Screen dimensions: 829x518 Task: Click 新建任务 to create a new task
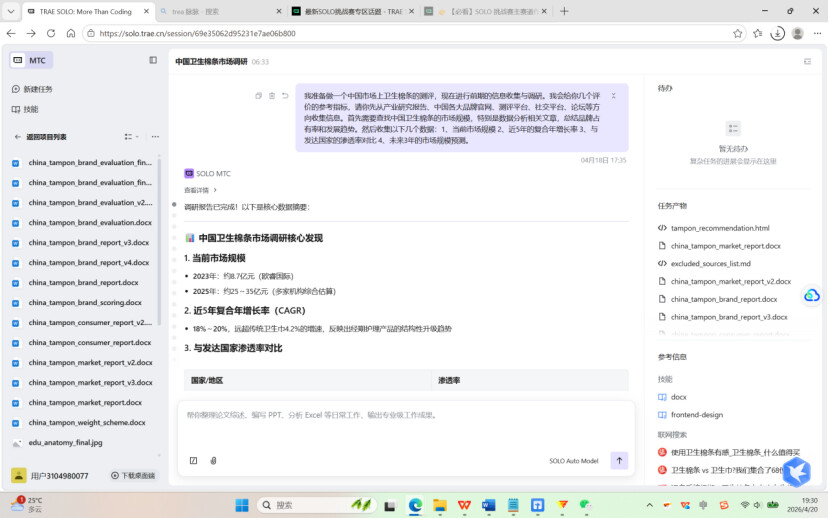click(x=38, y=89)
